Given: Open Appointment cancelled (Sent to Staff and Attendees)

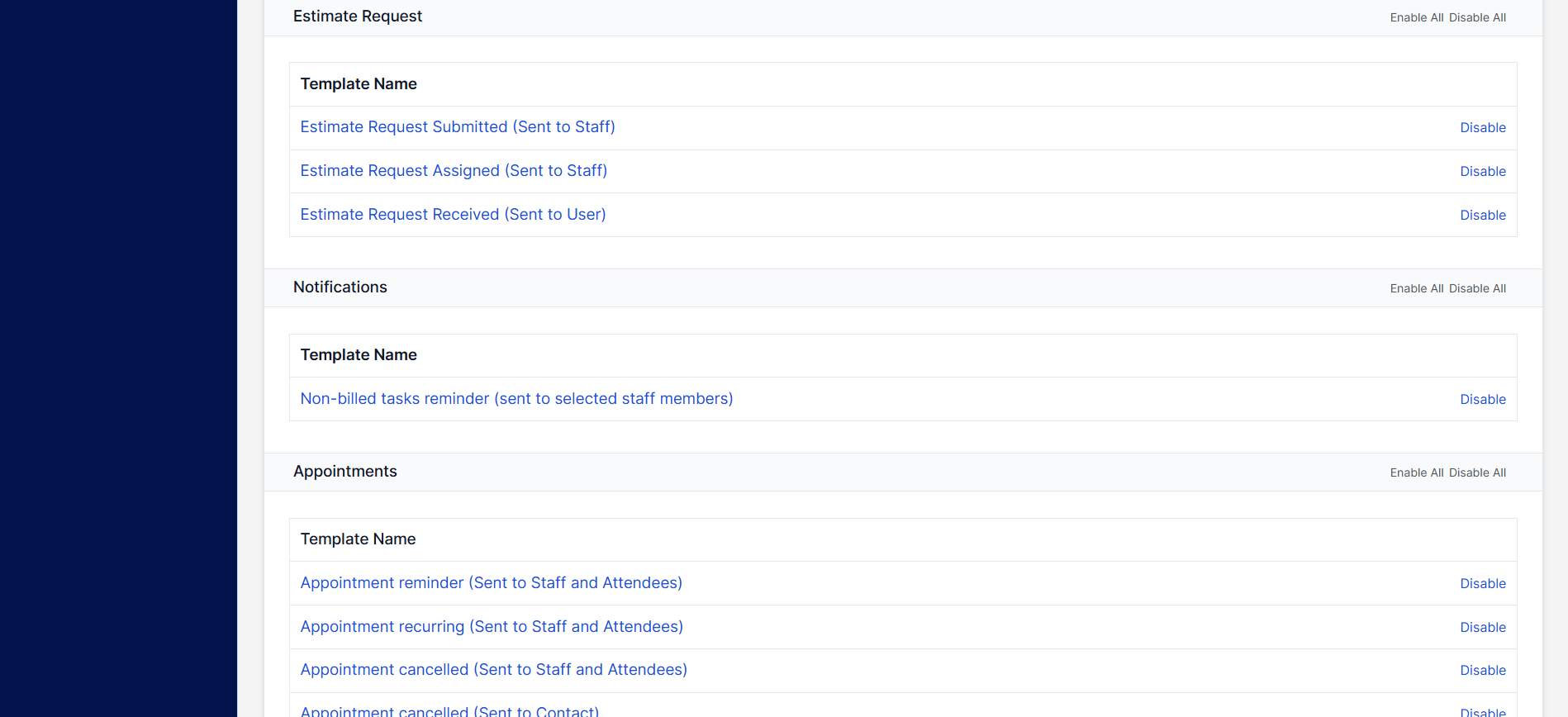Looking at the screenshot, I should click(x=493, y=670).
